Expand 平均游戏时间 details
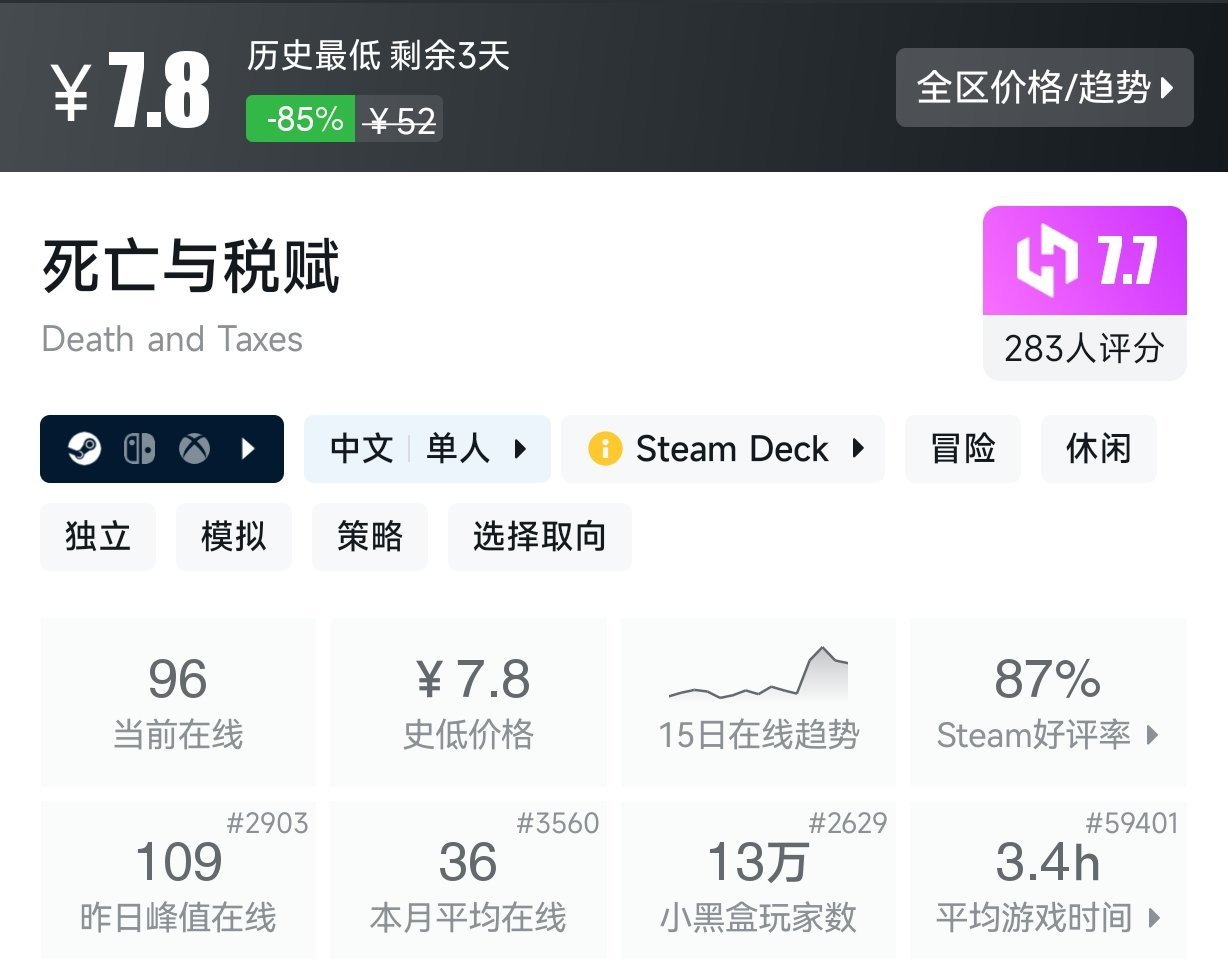The height and width of the screenshot is (959, 1228). tap(1154, 918)
